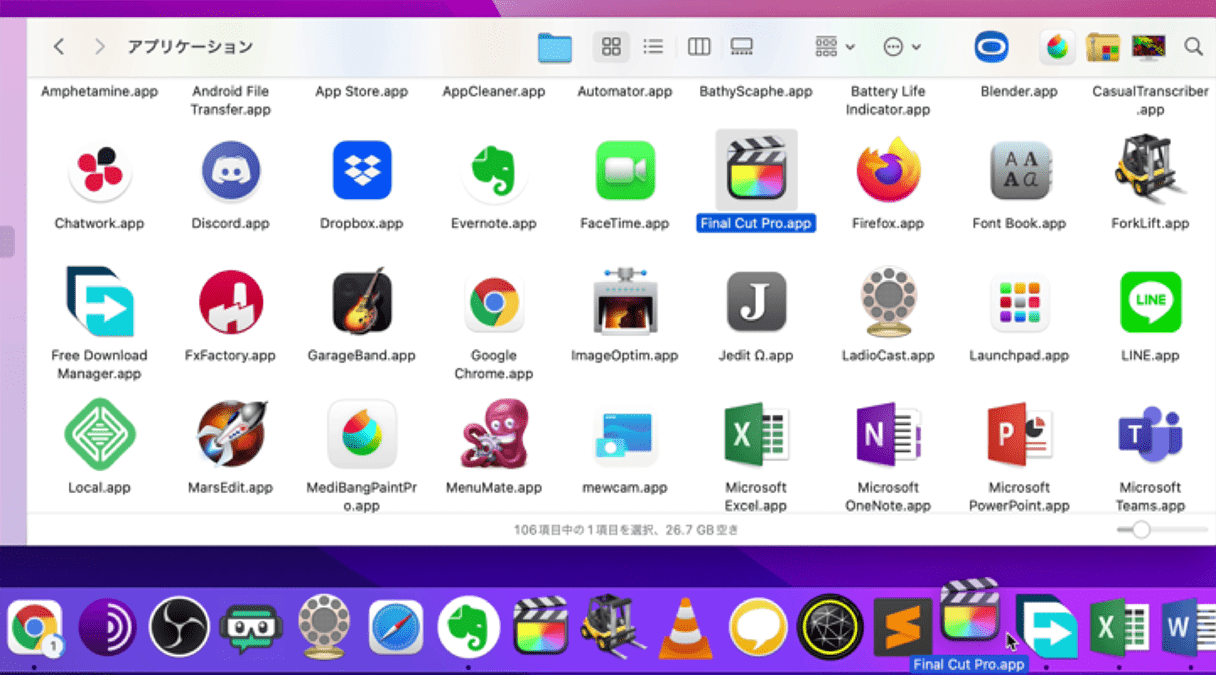Click the monitor toolbar shortcut icon

coord(1149,46)
